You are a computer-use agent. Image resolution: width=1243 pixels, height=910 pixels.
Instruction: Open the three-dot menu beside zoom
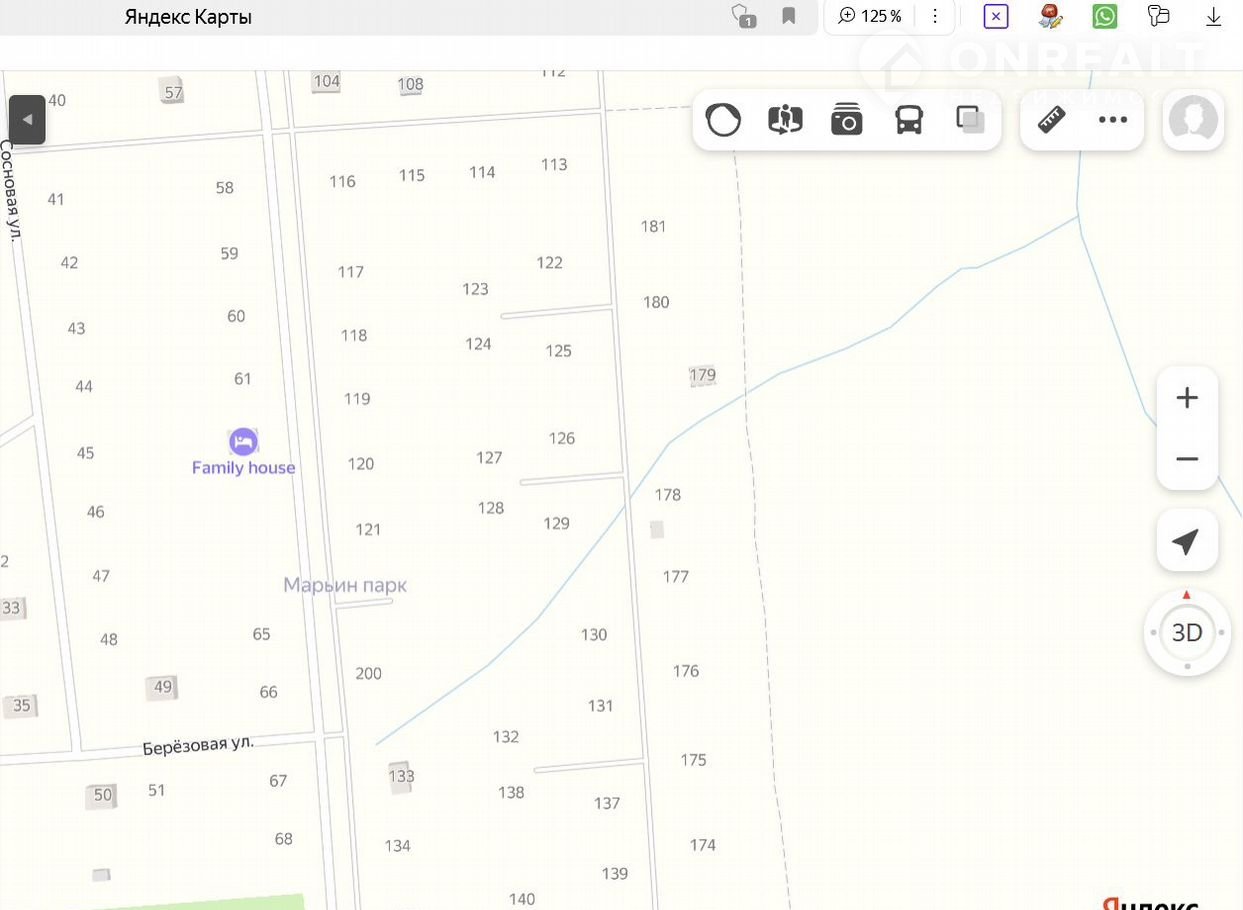[935, 16]
